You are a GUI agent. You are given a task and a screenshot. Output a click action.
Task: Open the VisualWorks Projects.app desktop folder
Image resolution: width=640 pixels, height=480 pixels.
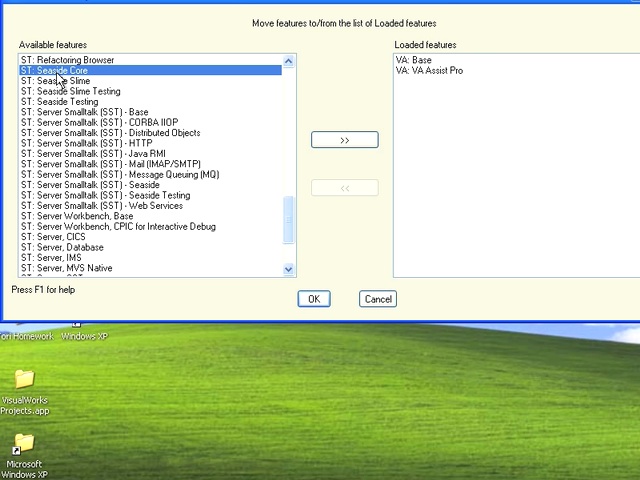[x=24, y=392]
